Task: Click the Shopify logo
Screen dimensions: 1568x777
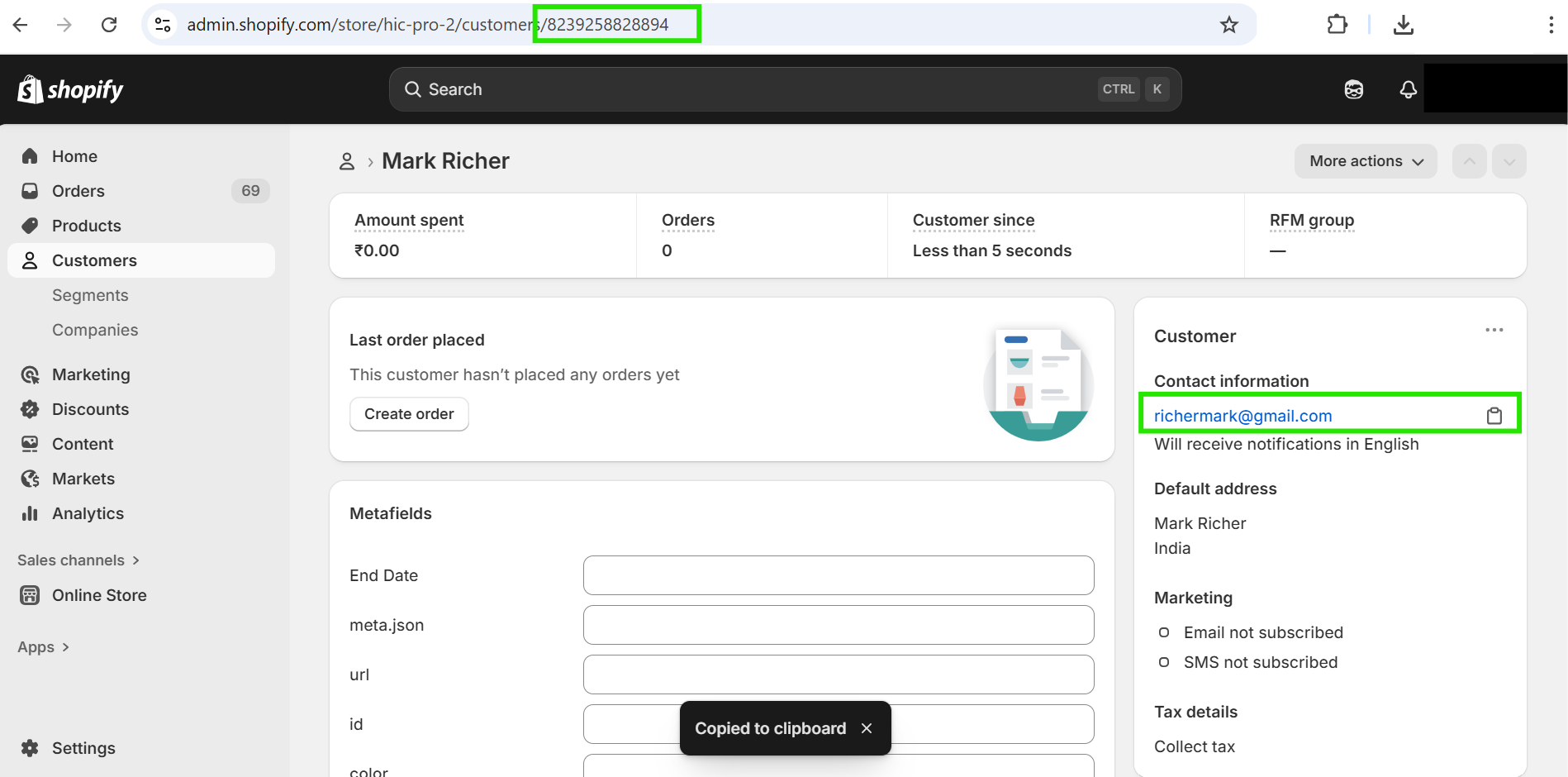Action: (70, 89)
